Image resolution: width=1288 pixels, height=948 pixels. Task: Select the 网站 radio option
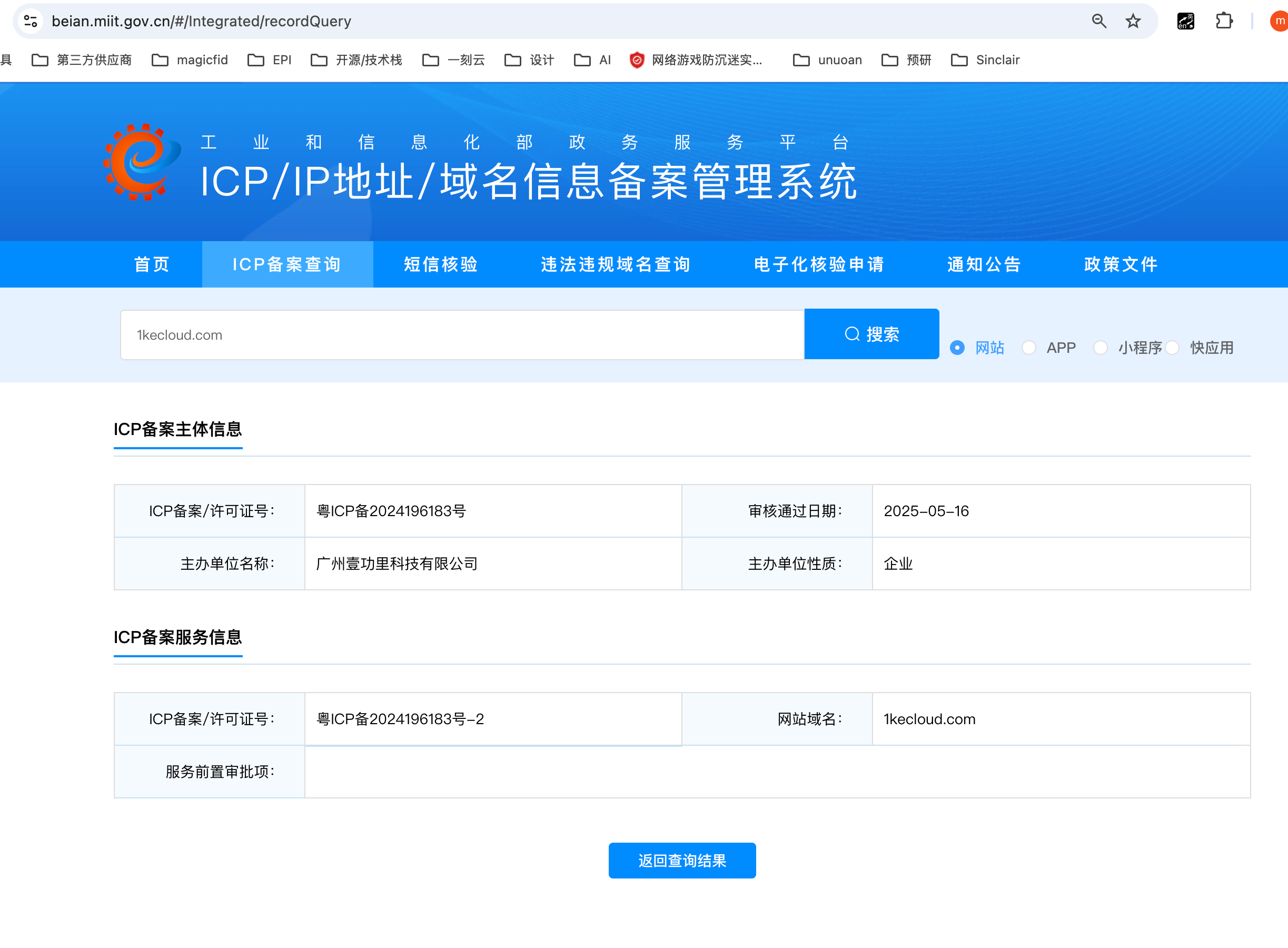pos(957,348)
